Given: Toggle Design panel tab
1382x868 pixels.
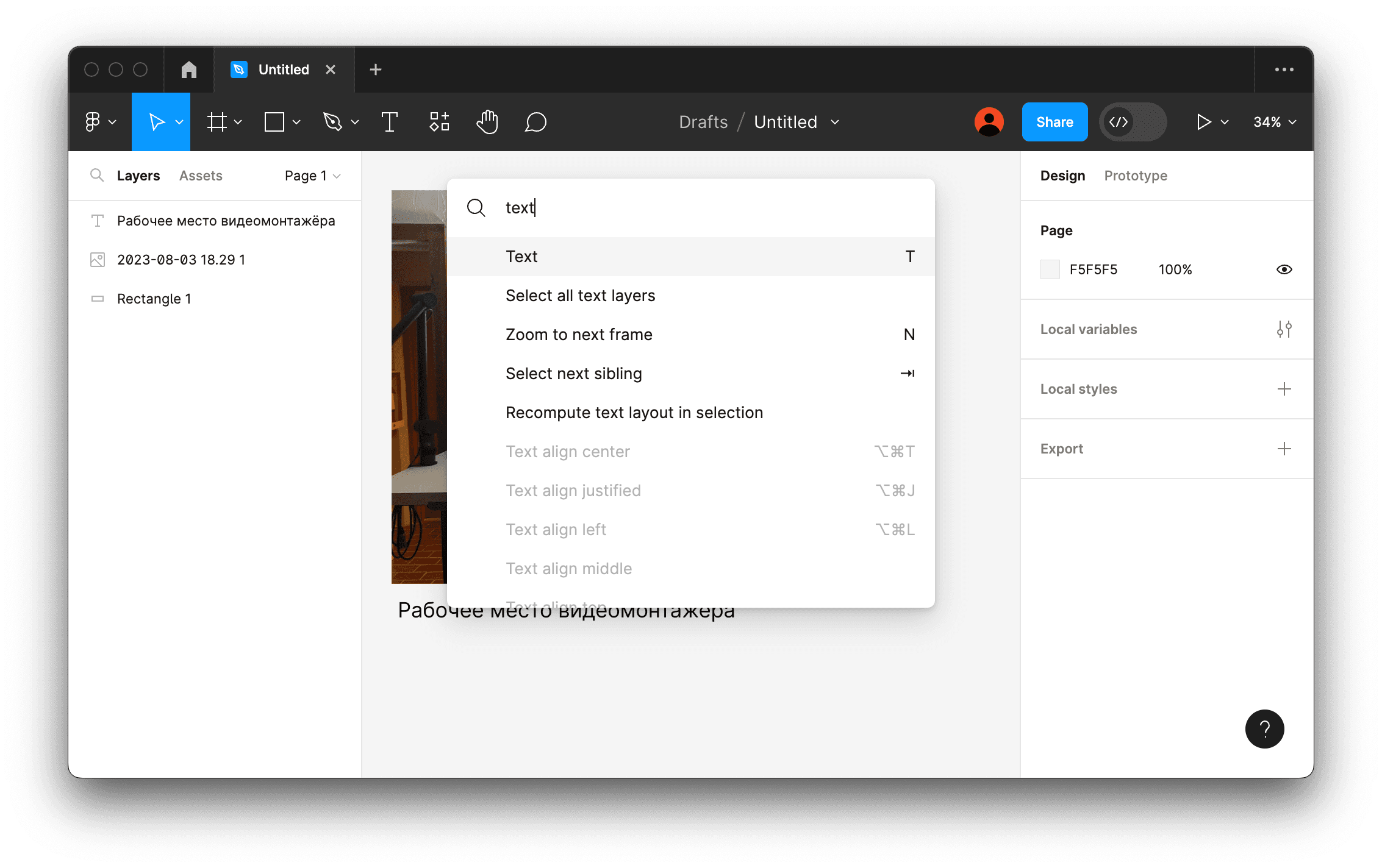Looking at the screenshot, I should coord(1062,175).
